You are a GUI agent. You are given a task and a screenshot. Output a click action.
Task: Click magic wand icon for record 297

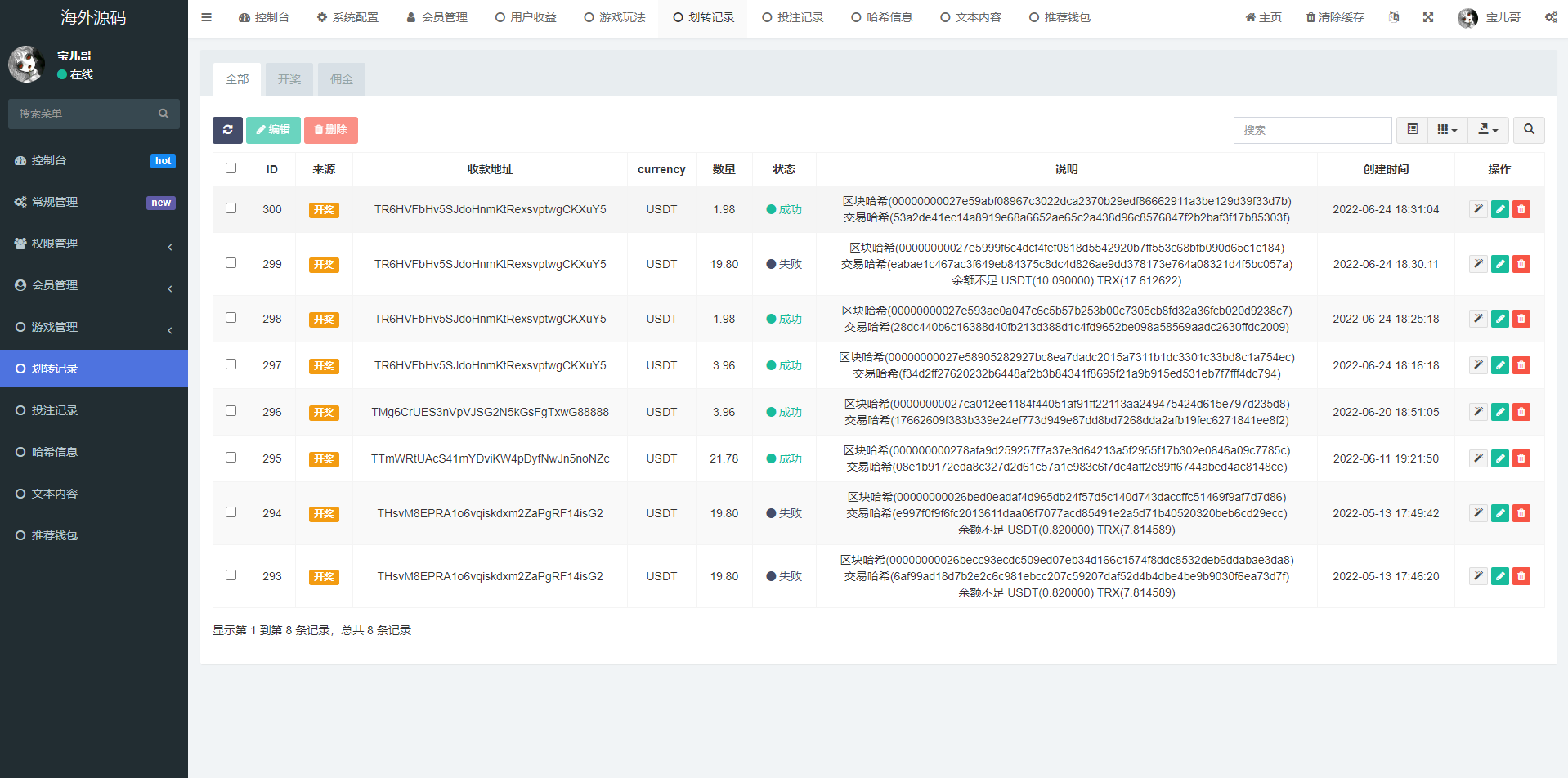(x=1477, y=365)
